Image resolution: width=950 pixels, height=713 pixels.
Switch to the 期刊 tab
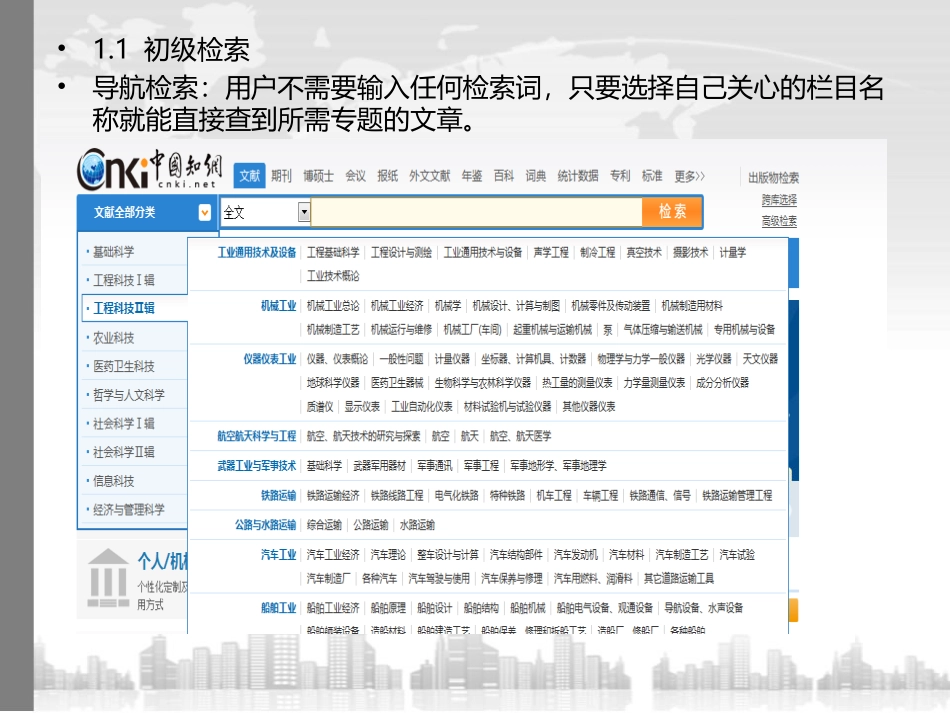click(x=281, y=176)
